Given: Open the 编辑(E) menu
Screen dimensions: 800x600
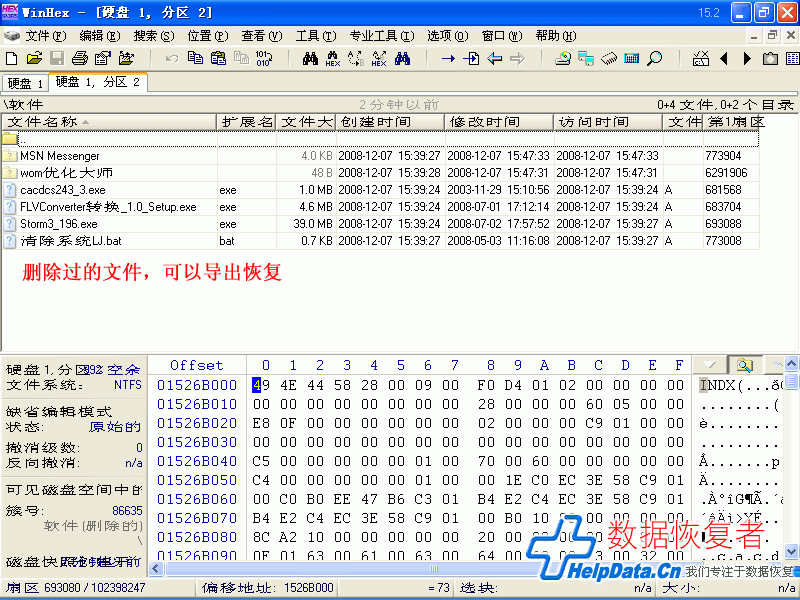Looking at the screenshot, I should [99, 36].
